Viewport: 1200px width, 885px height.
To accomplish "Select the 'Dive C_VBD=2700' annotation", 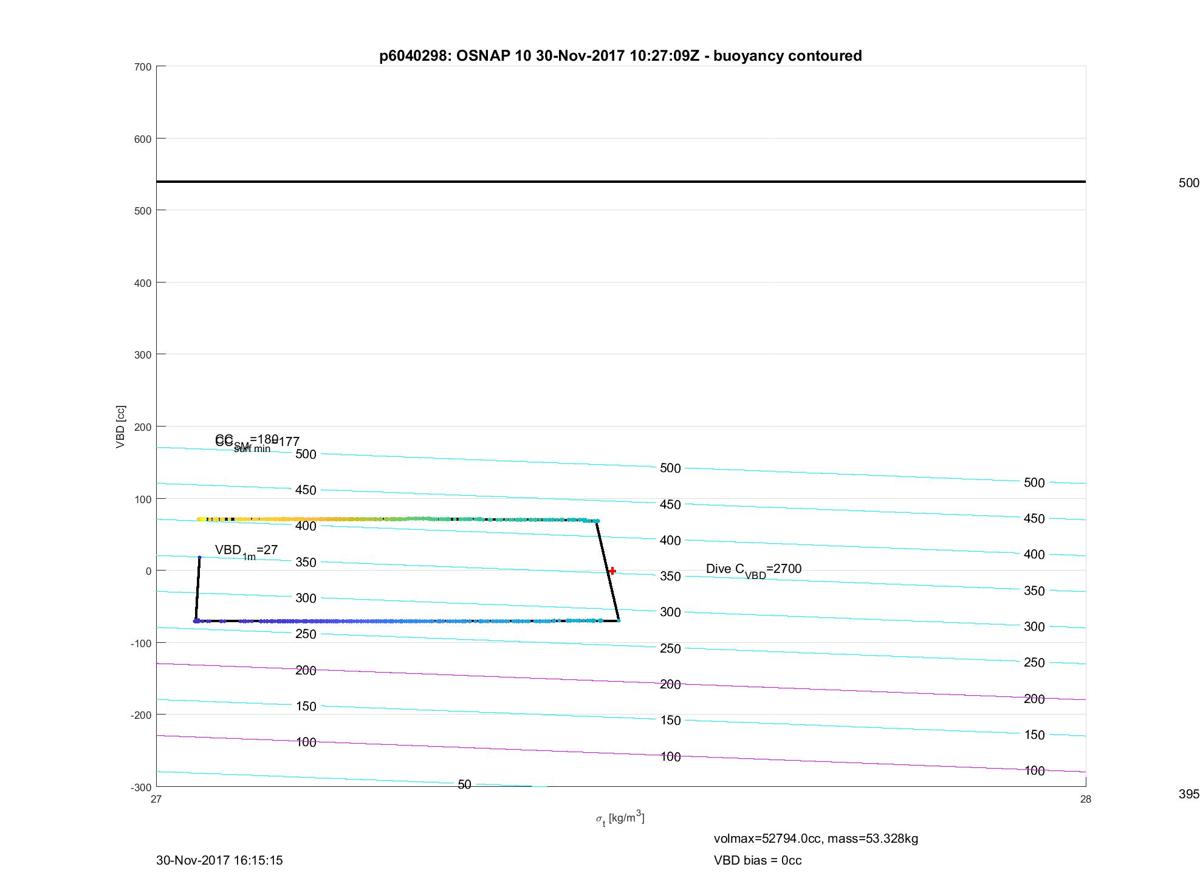I will click(753, 570).
